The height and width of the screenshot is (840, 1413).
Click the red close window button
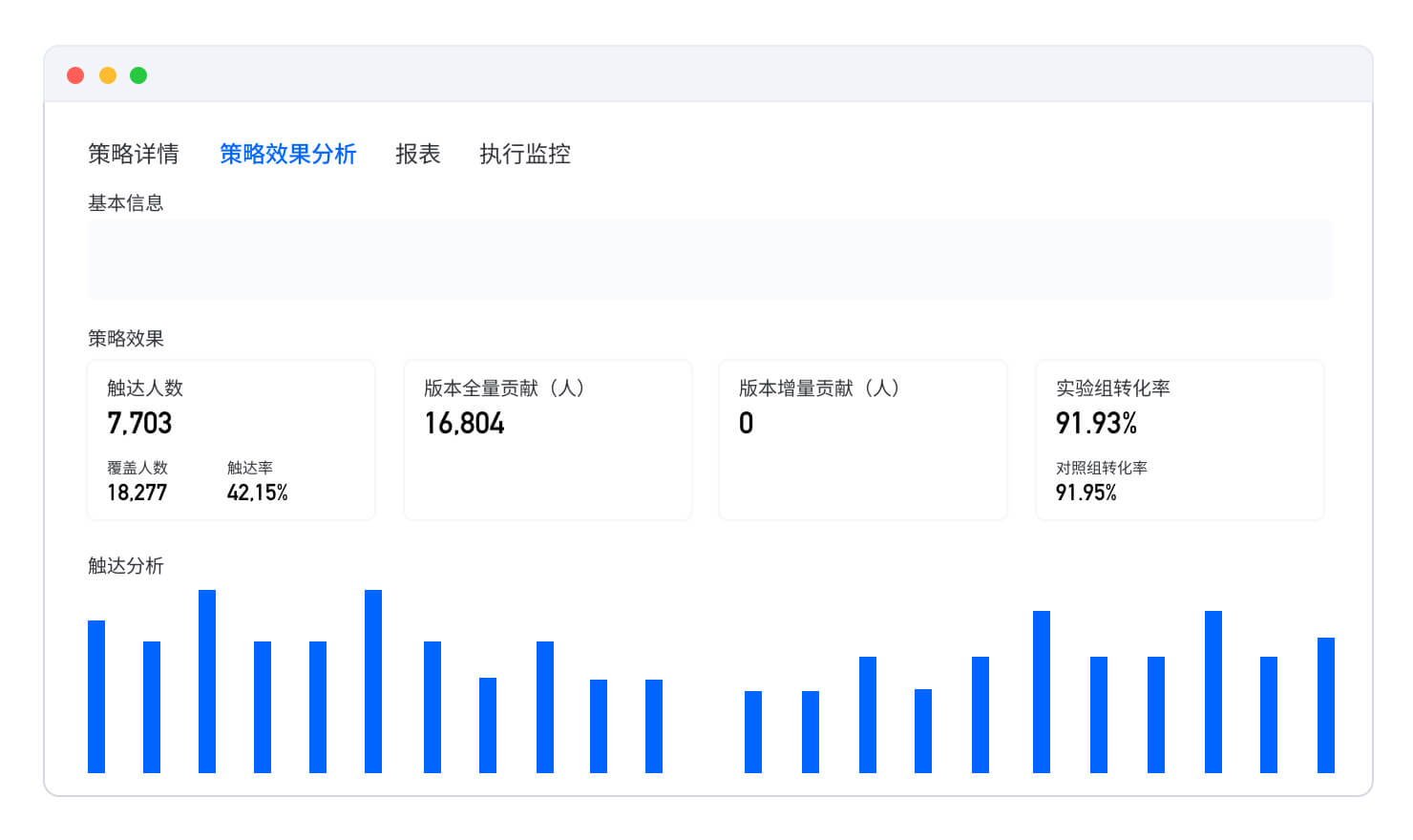(x=75, y=75)
